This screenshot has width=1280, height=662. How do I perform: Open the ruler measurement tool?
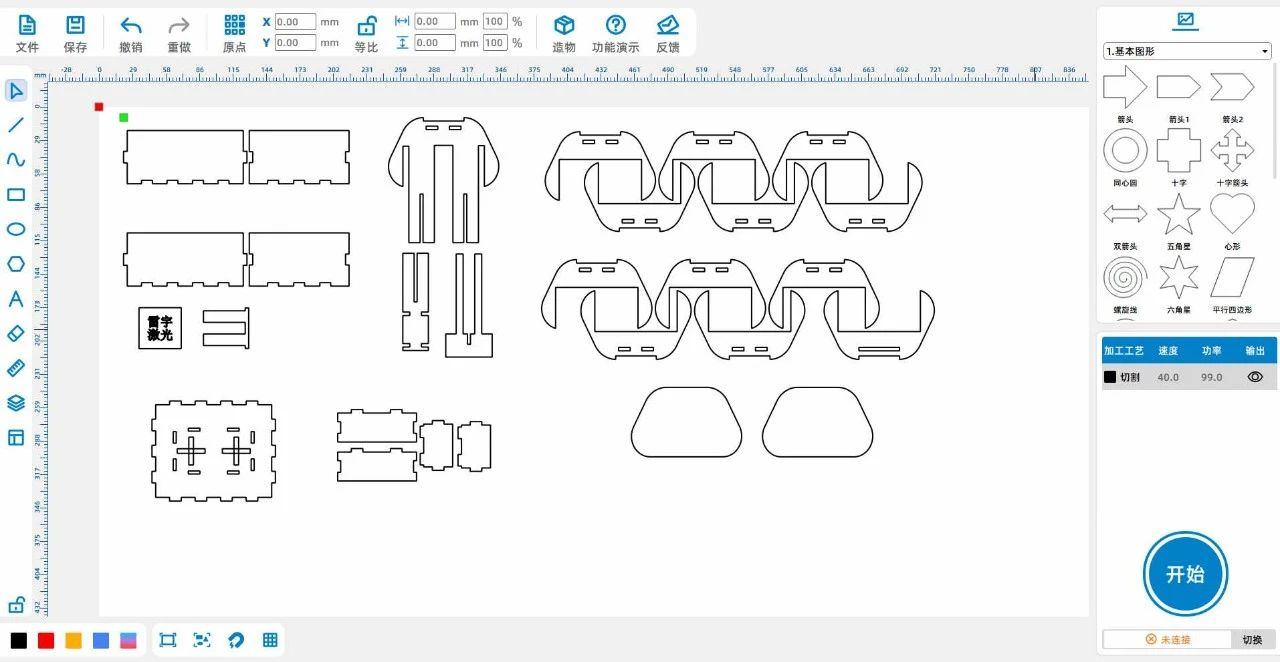click(16, 368)
